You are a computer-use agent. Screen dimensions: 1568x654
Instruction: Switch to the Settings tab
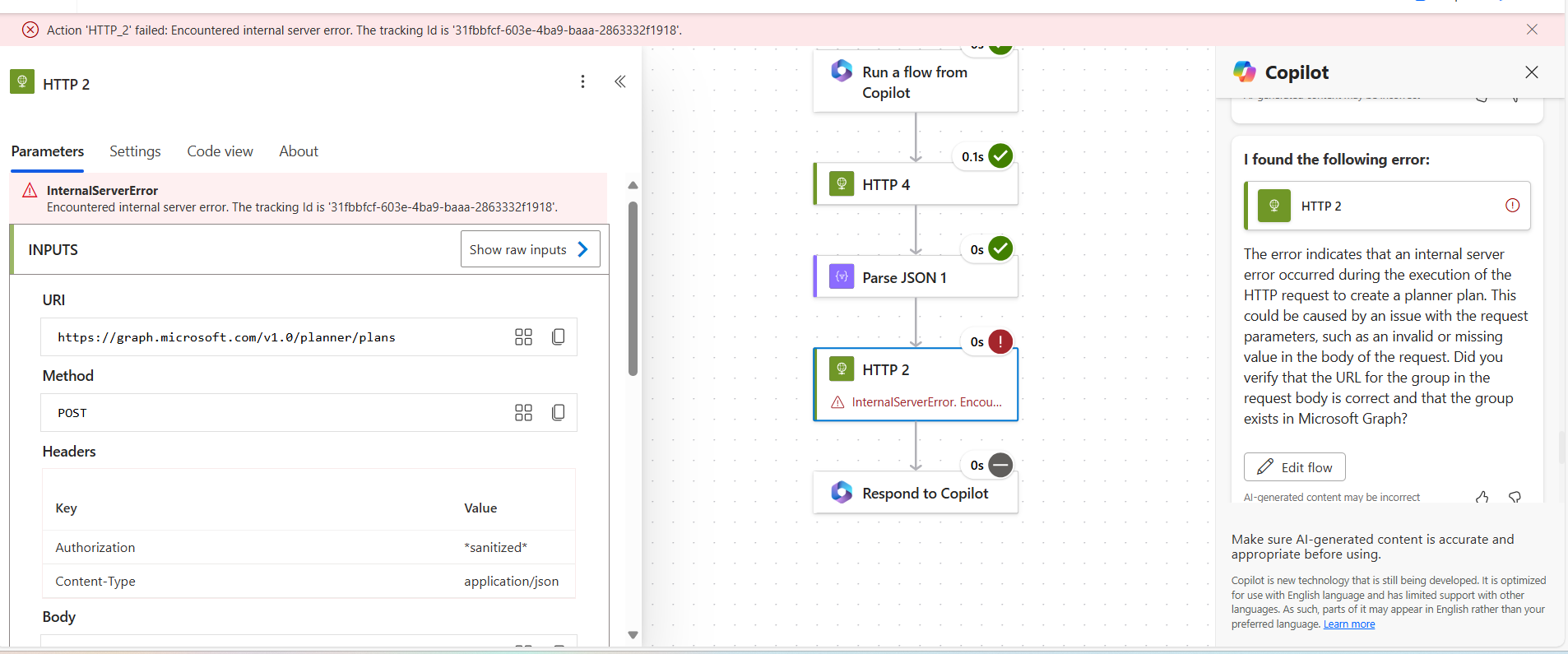pyautogui.click(x=135, y=151)
